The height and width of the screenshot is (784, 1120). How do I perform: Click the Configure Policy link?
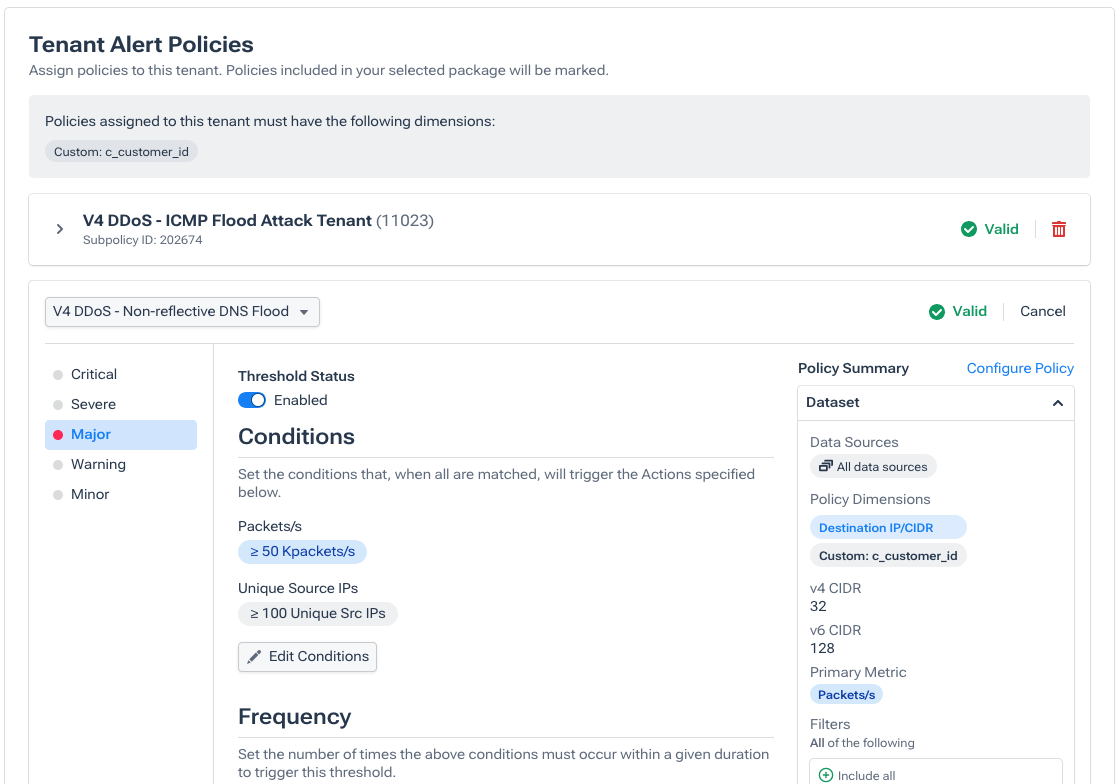1020,368
